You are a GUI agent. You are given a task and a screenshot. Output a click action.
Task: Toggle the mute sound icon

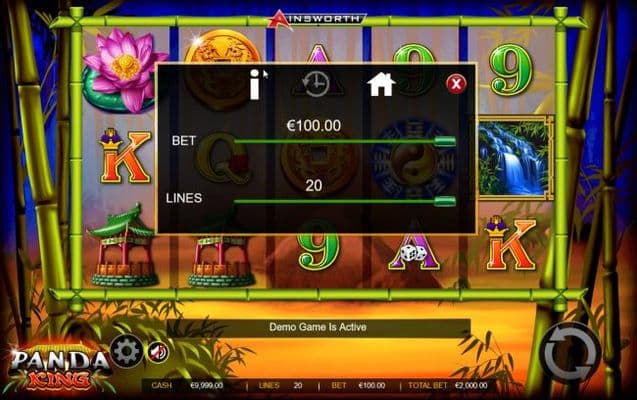158,352
